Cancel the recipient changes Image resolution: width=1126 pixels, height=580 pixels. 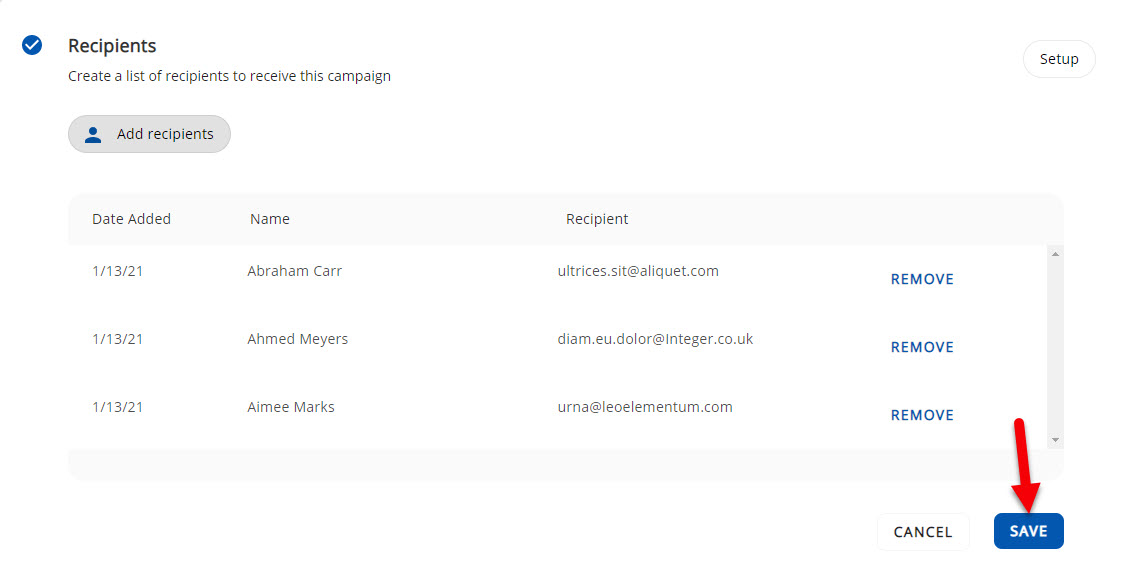922,532
